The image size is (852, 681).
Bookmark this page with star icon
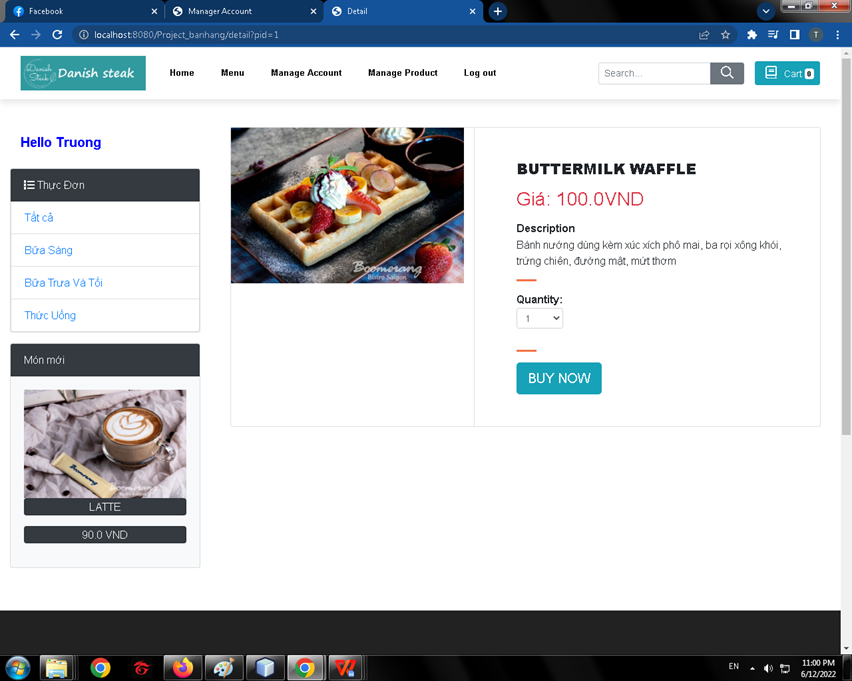click(725, 35)
